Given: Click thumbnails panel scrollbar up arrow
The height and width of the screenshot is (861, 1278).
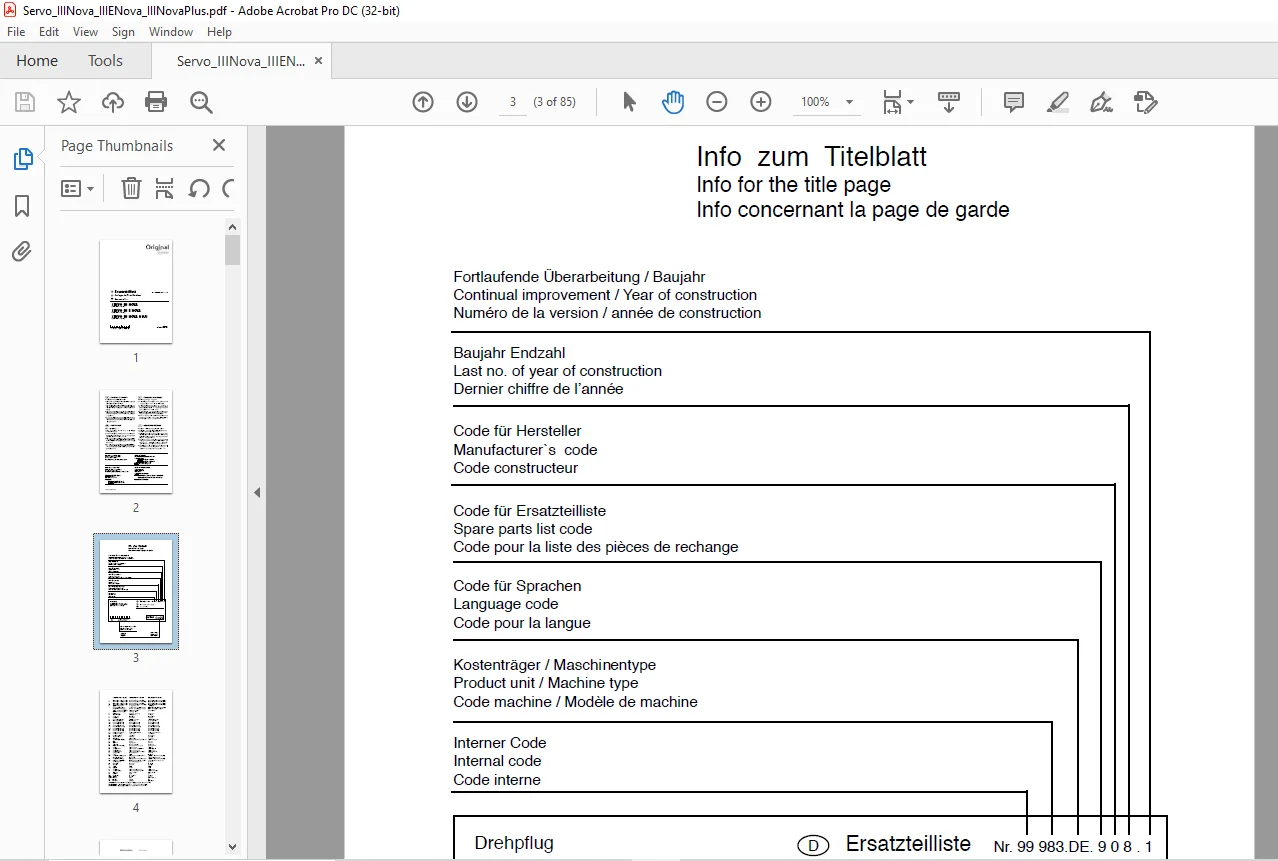Looking at the screenshot, I should 233,226.
